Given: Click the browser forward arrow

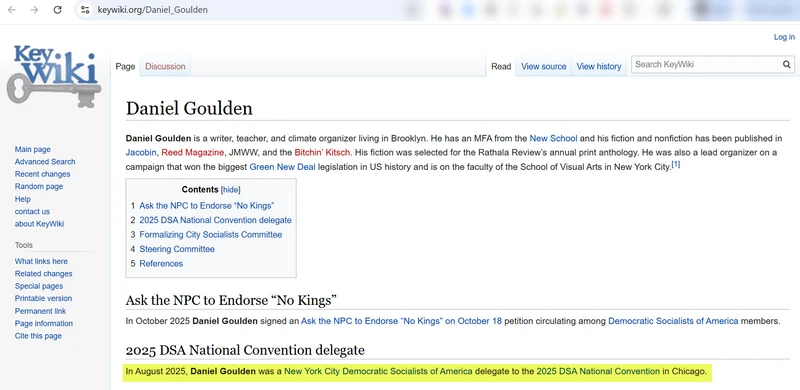Looking at the screenshot, I should pos(34,10).
